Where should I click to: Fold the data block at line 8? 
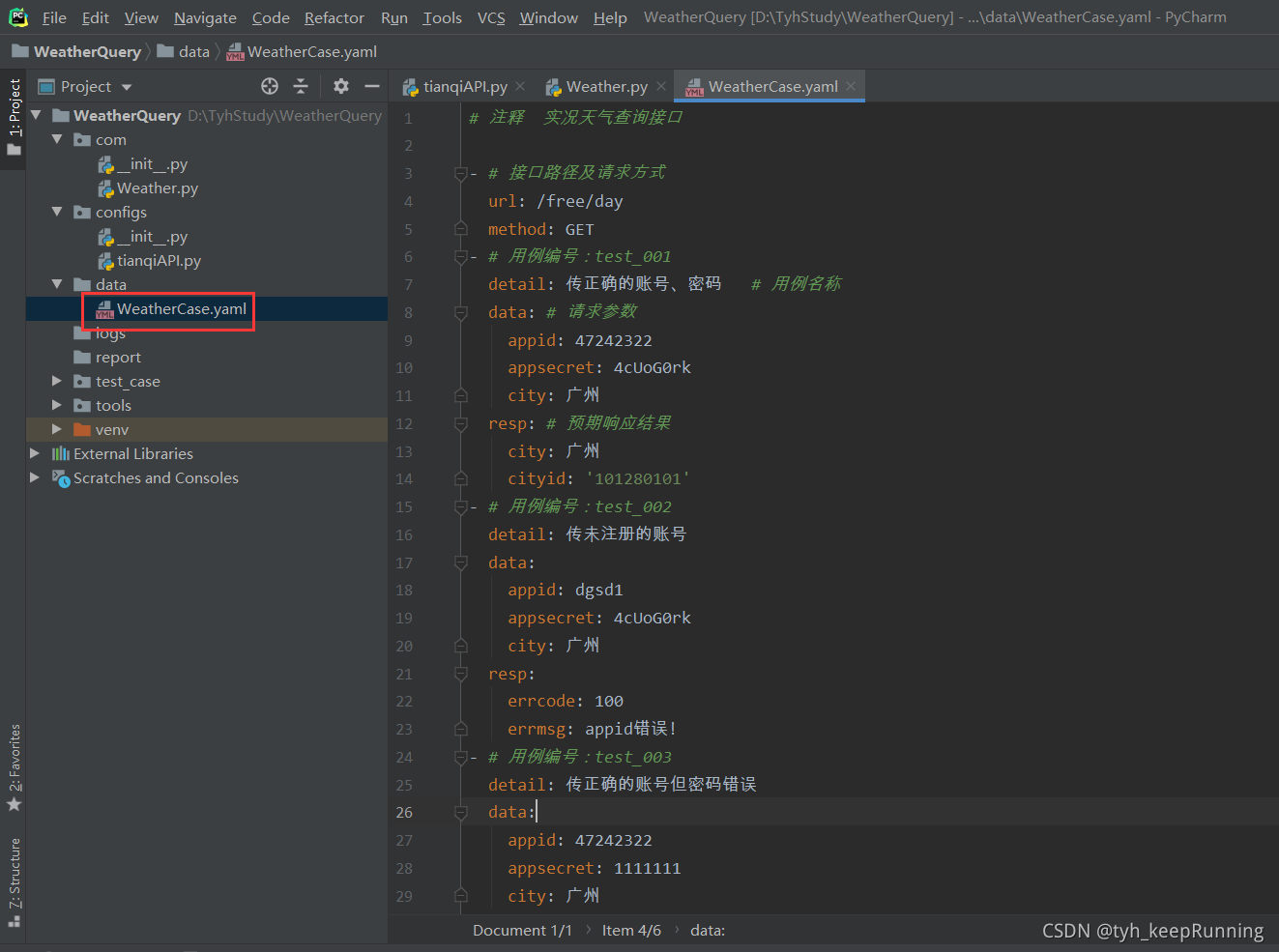[461, 312]
